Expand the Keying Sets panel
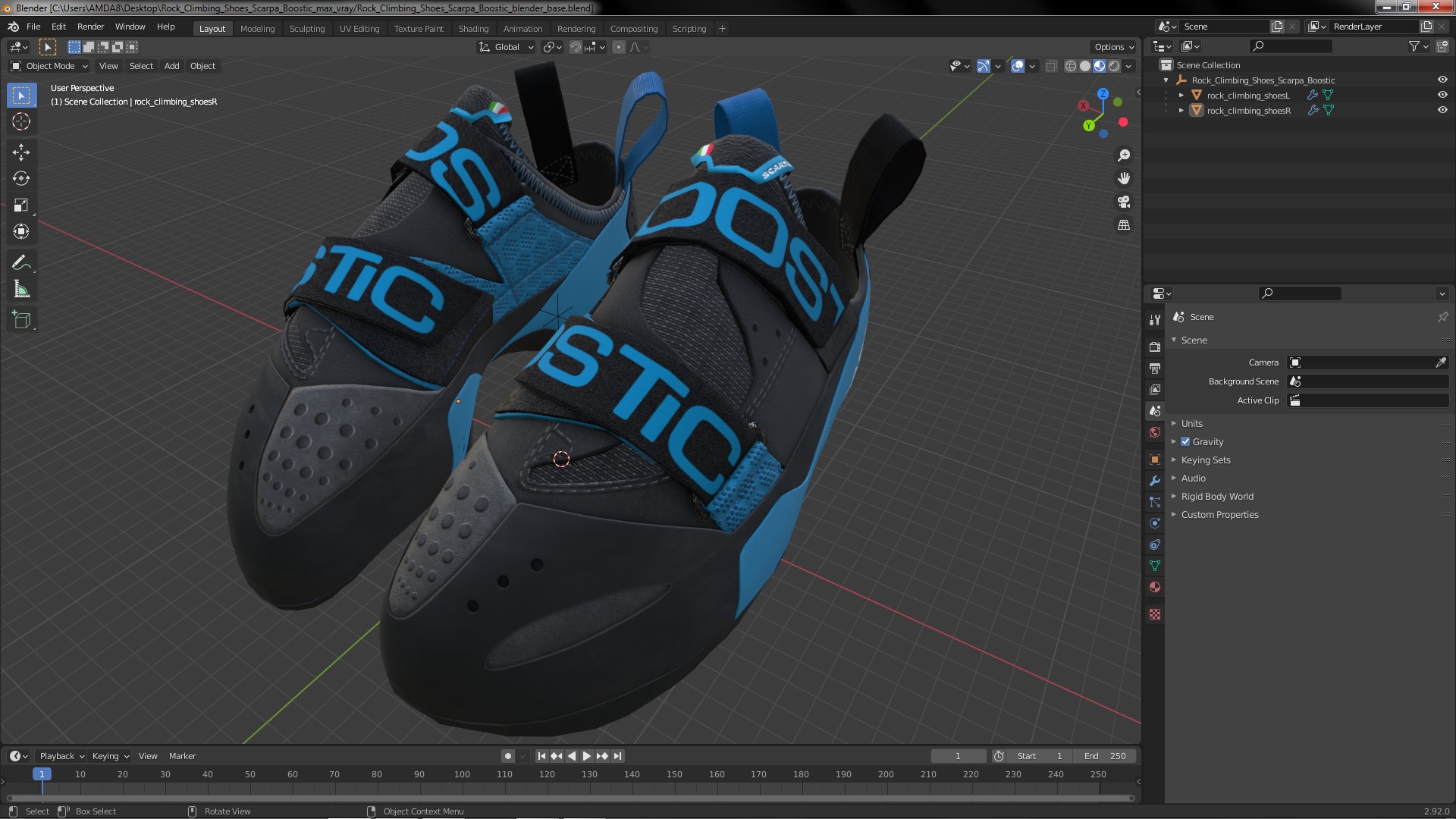This screenshot has width=1456, height=819. tap(1205, 460)
